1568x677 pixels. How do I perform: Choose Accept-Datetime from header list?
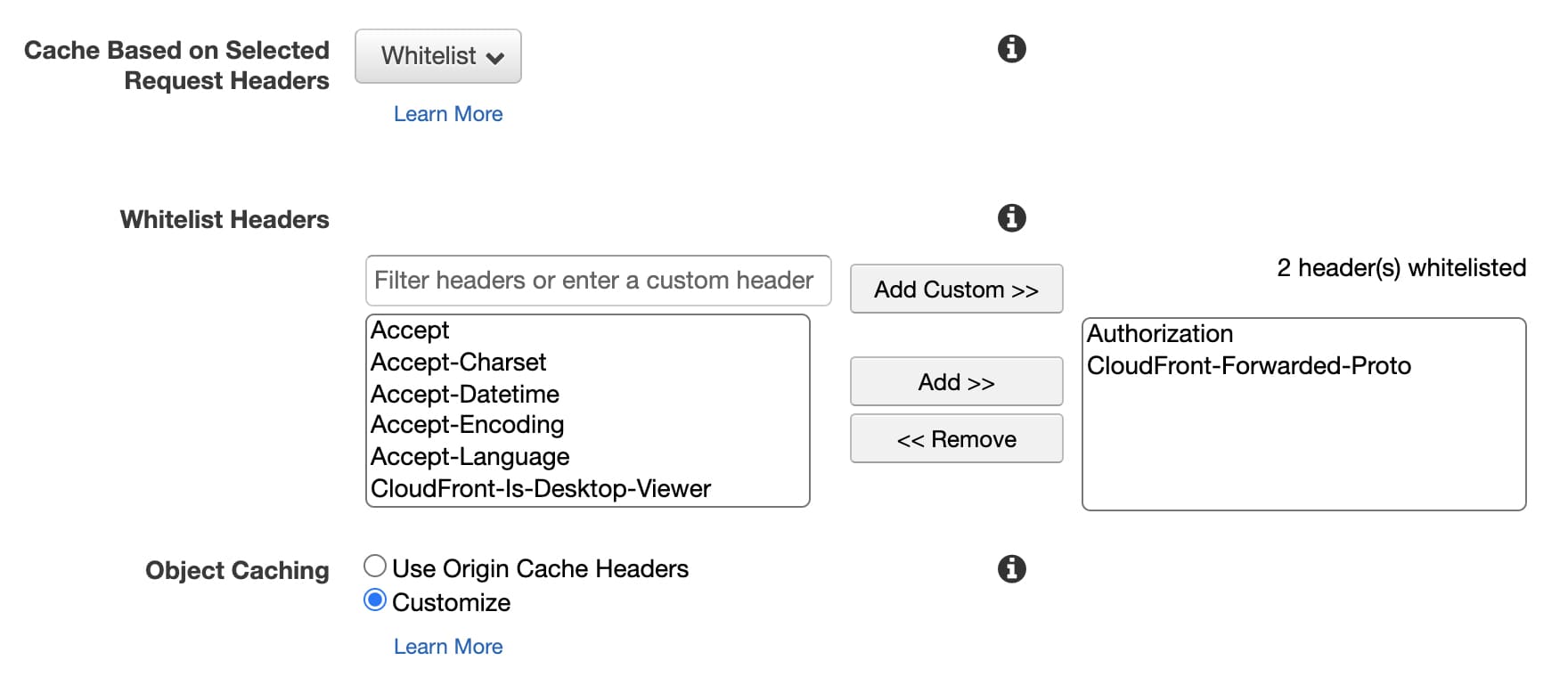(x=465, y=394)
